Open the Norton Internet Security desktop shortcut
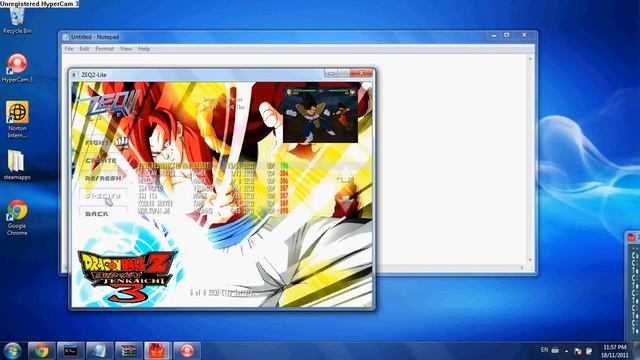This screenshot has width=640, height=360. (17, 120)
